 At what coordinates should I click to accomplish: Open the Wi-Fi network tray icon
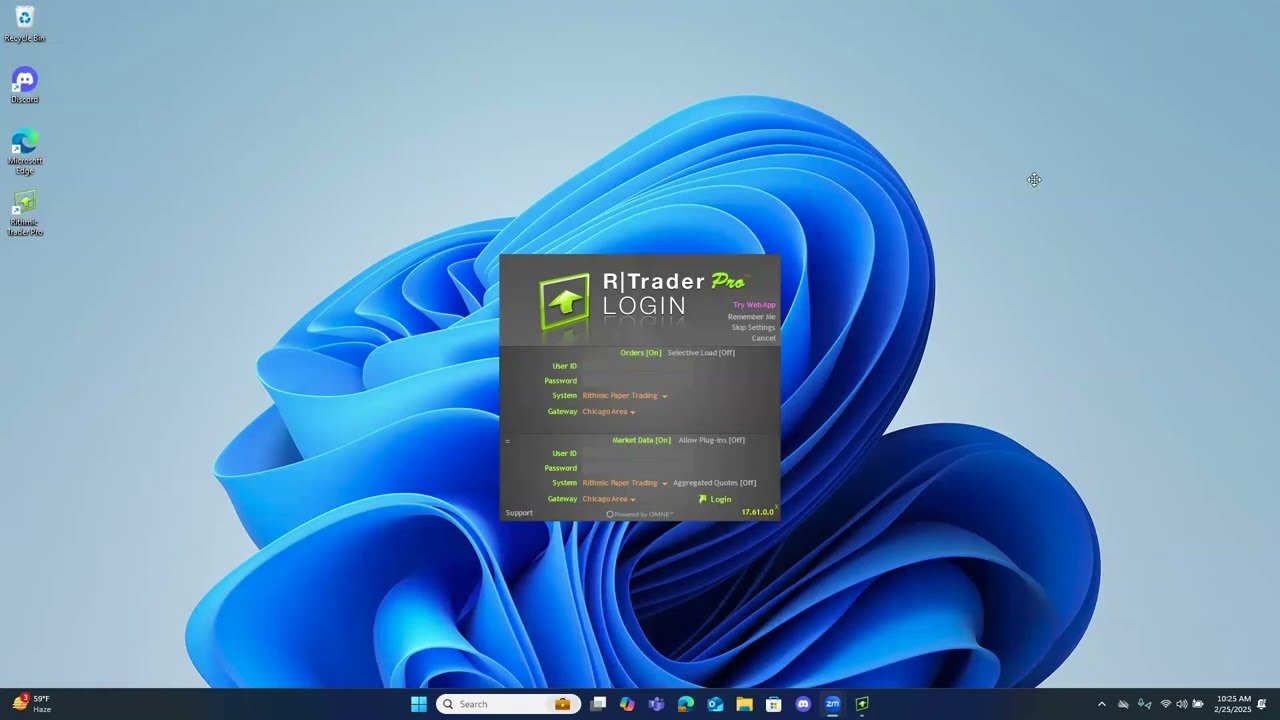(x=1165, y=704)
